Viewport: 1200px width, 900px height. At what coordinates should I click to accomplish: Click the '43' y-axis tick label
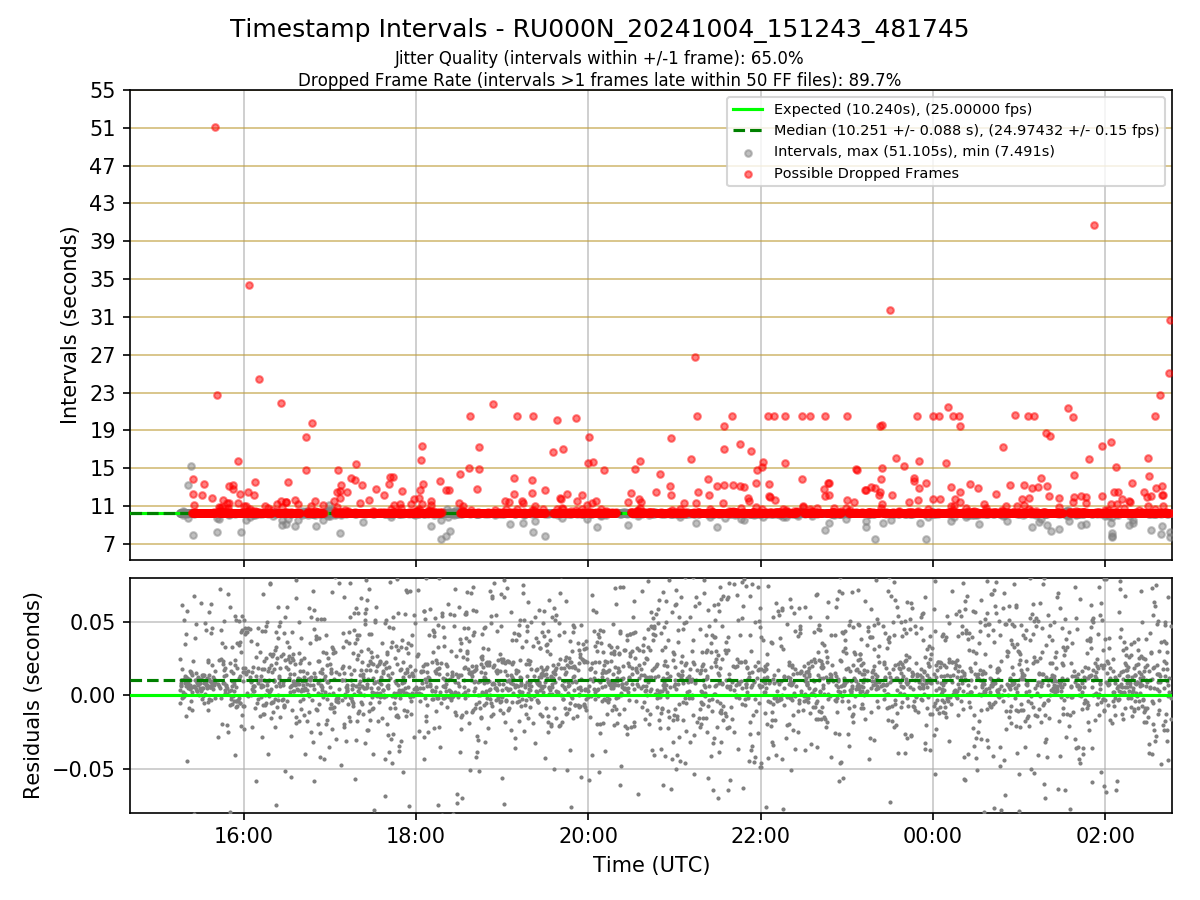[x=104, y=204]
